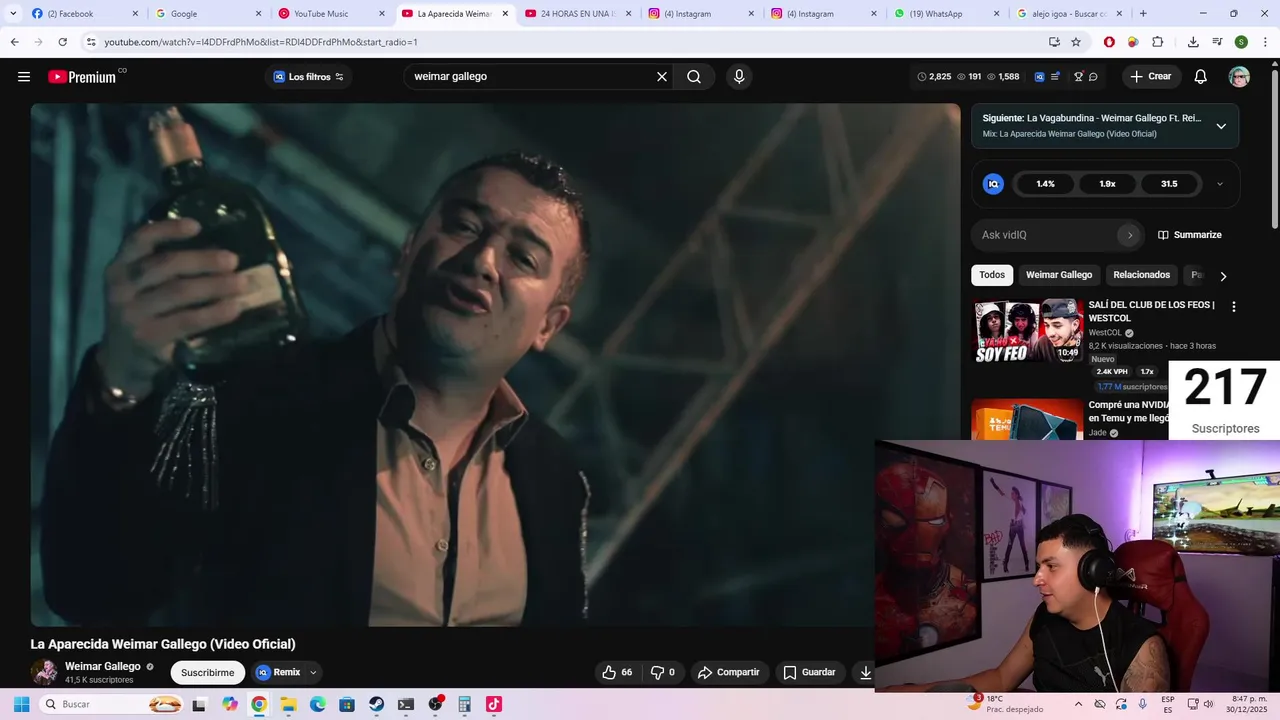Open the vidIQ list icon with blue dot
The image size is (1280, 720).
click(x=1055, y=77)
